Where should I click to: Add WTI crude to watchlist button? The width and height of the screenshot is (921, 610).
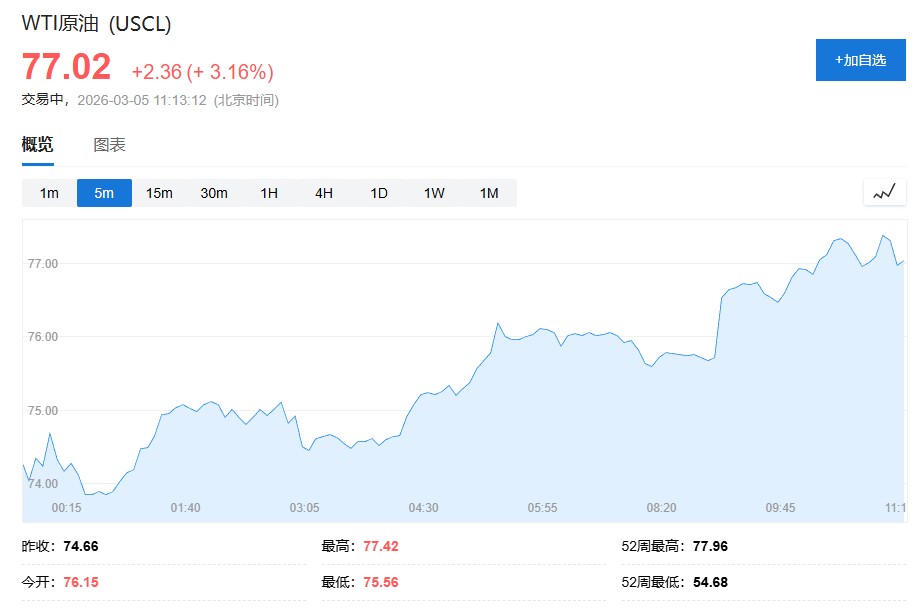[x=860, y=60]
